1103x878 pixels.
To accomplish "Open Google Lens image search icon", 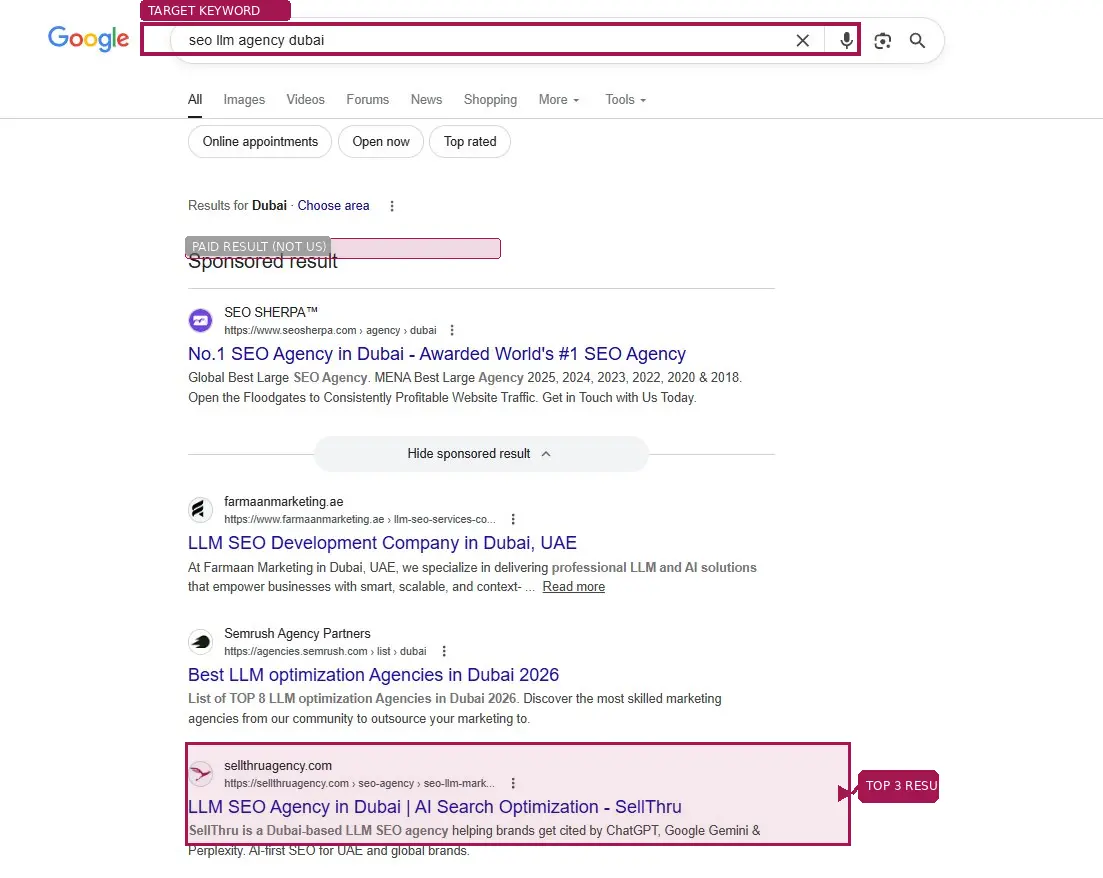I will 883,41.
